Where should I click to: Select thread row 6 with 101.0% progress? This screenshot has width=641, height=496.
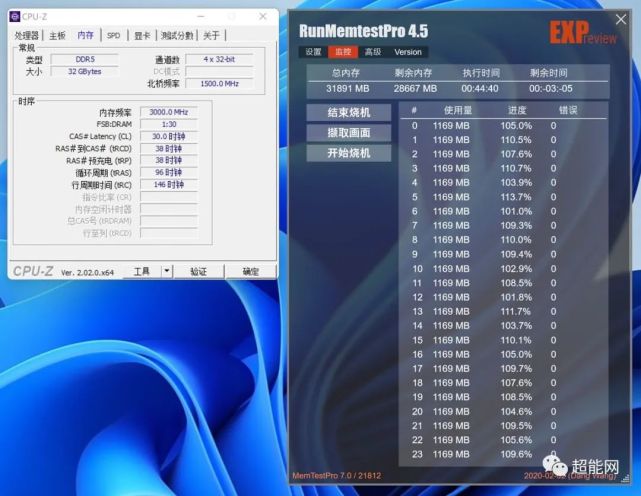coord(504,211)
